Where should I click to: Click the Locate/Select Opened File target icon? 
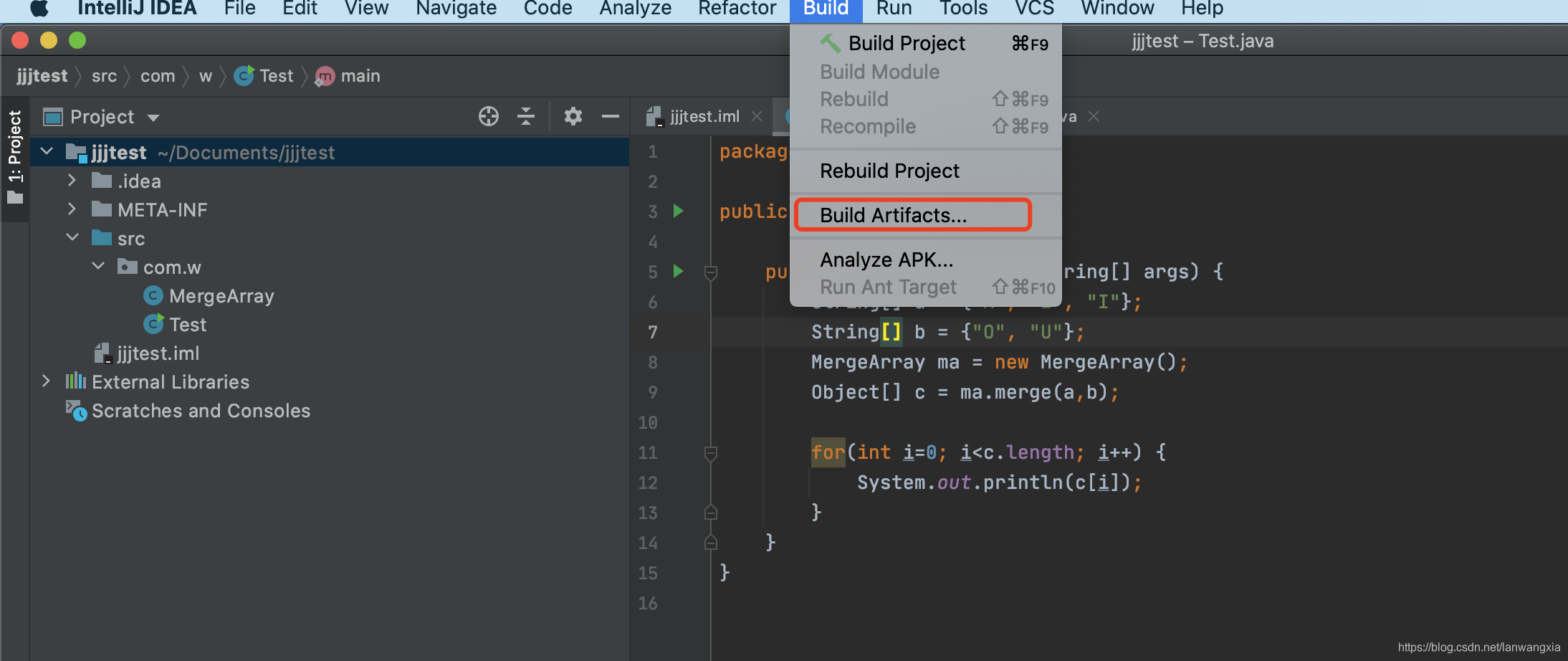(489, 116)
